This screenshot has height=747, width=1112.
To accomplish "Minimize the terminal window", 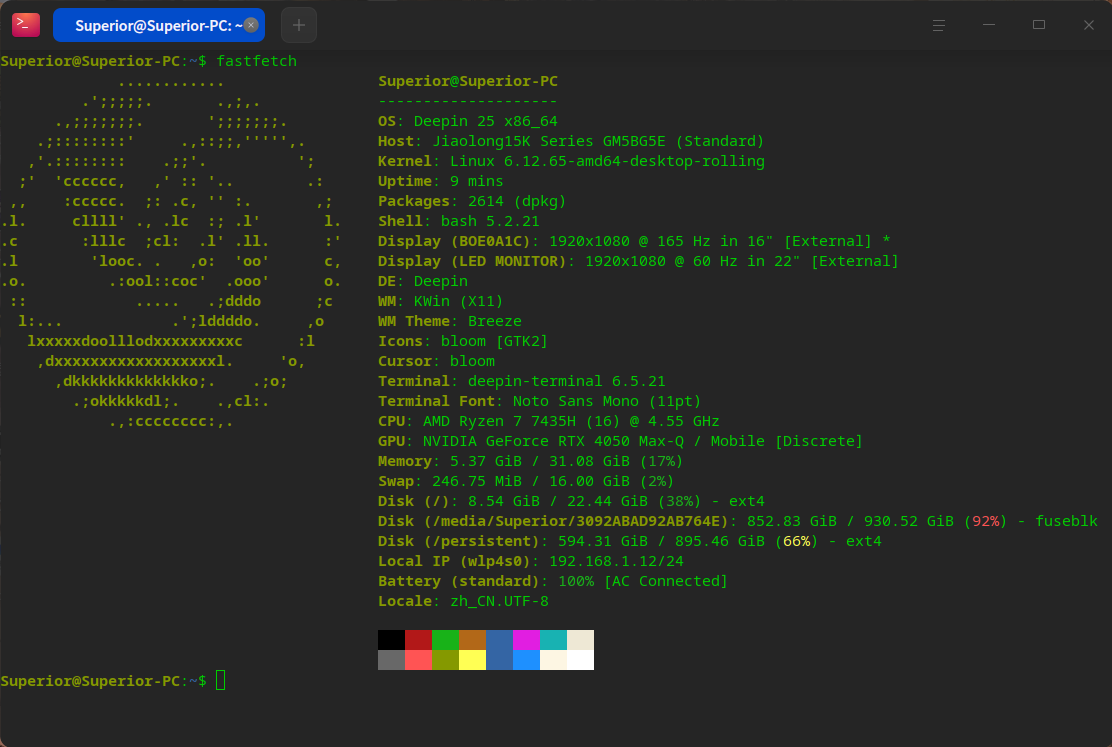I will pyautogui.click(x=989, y=26).
